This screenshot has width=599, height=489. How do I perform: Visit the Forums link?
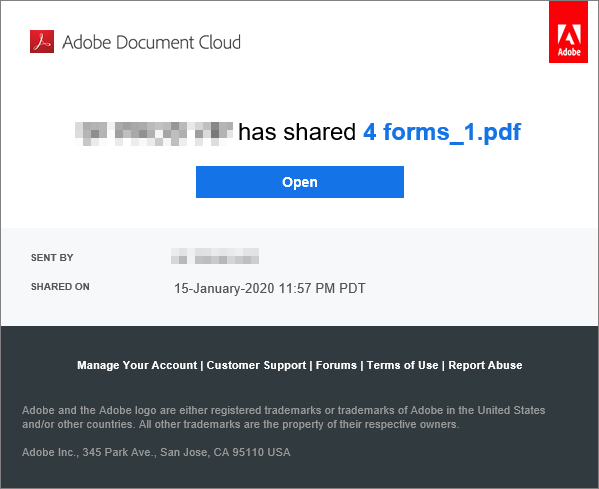pos(336,365)
